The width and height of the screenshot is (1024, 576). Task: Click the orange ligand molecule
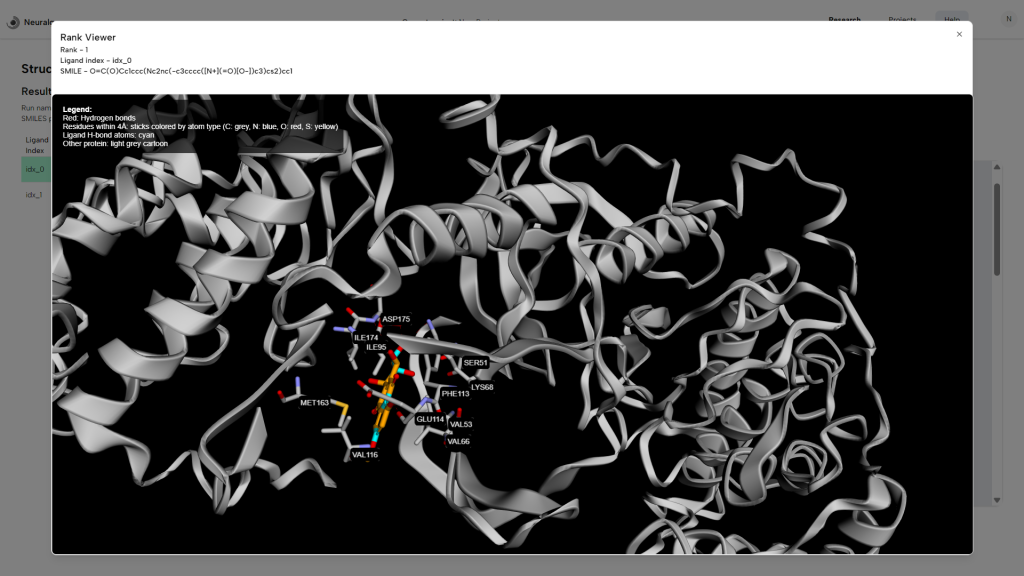386,395
